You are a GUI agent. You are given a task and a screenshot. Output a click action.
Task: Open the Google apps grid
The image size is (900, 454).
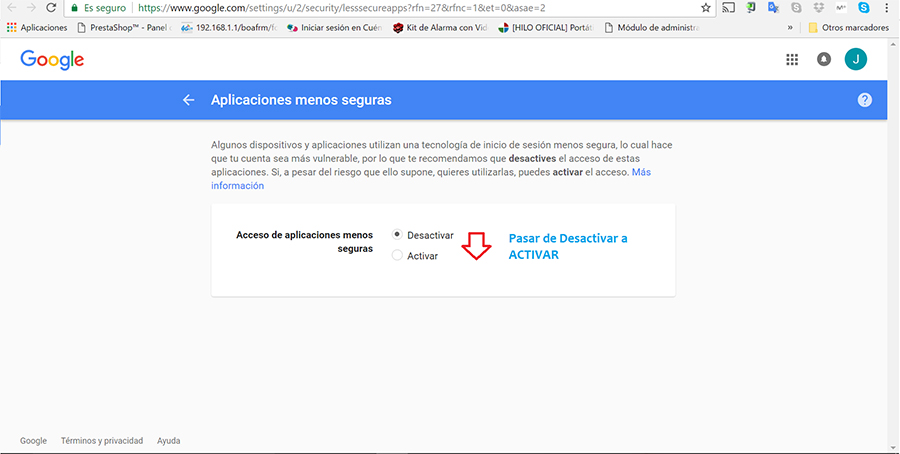tap(792, 60)
